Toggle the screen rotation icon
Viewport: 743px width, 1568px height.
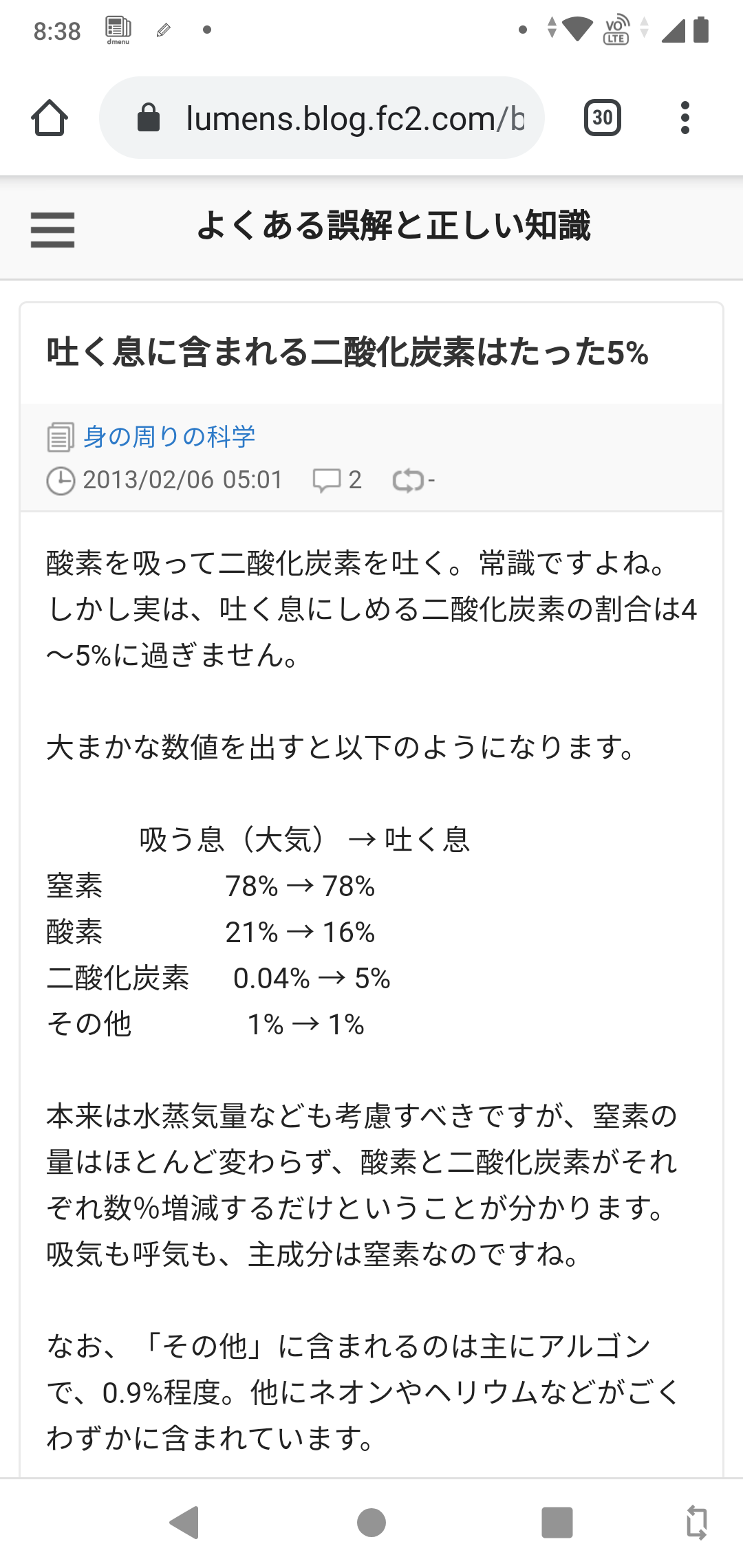pos(696,1522)
